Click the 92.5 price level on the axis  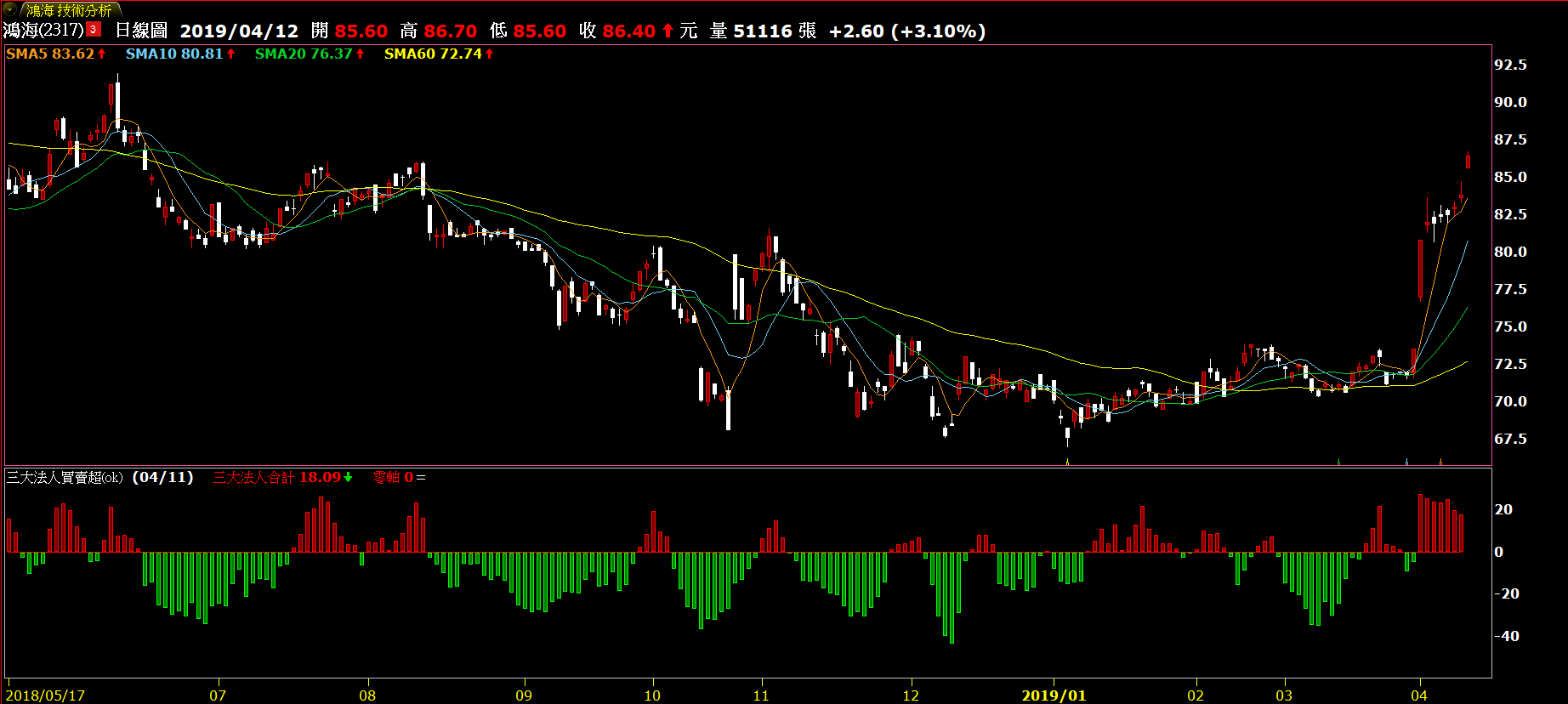tap(1510, 65)
